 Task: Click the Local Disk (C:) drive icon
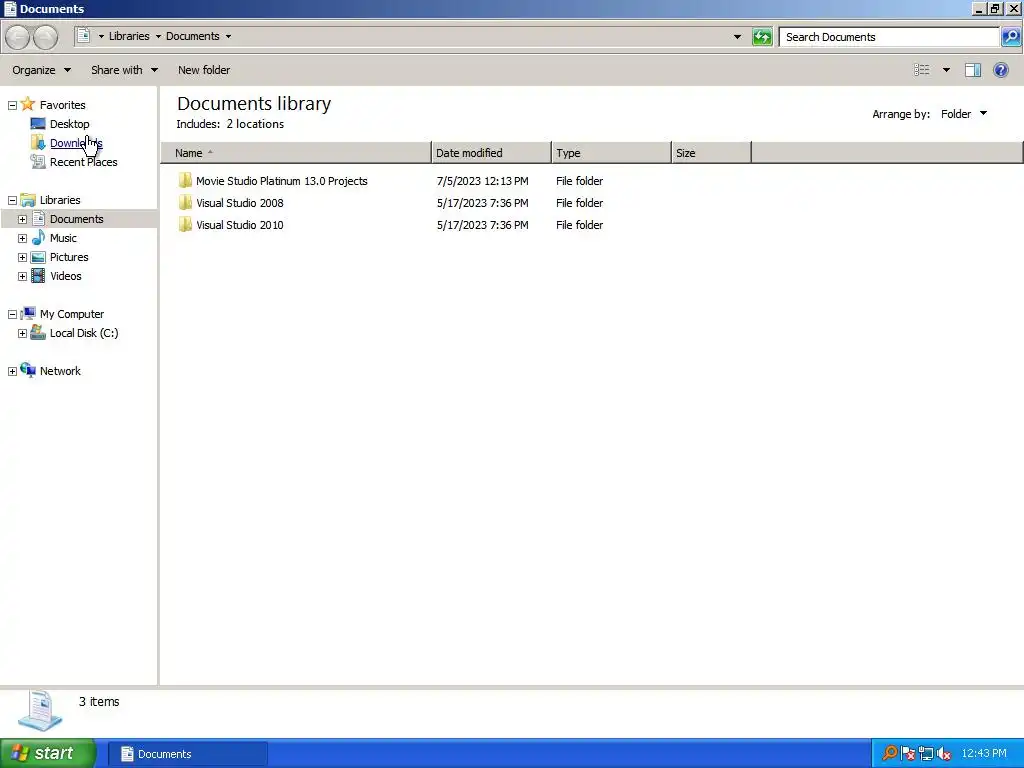[38, 332]
